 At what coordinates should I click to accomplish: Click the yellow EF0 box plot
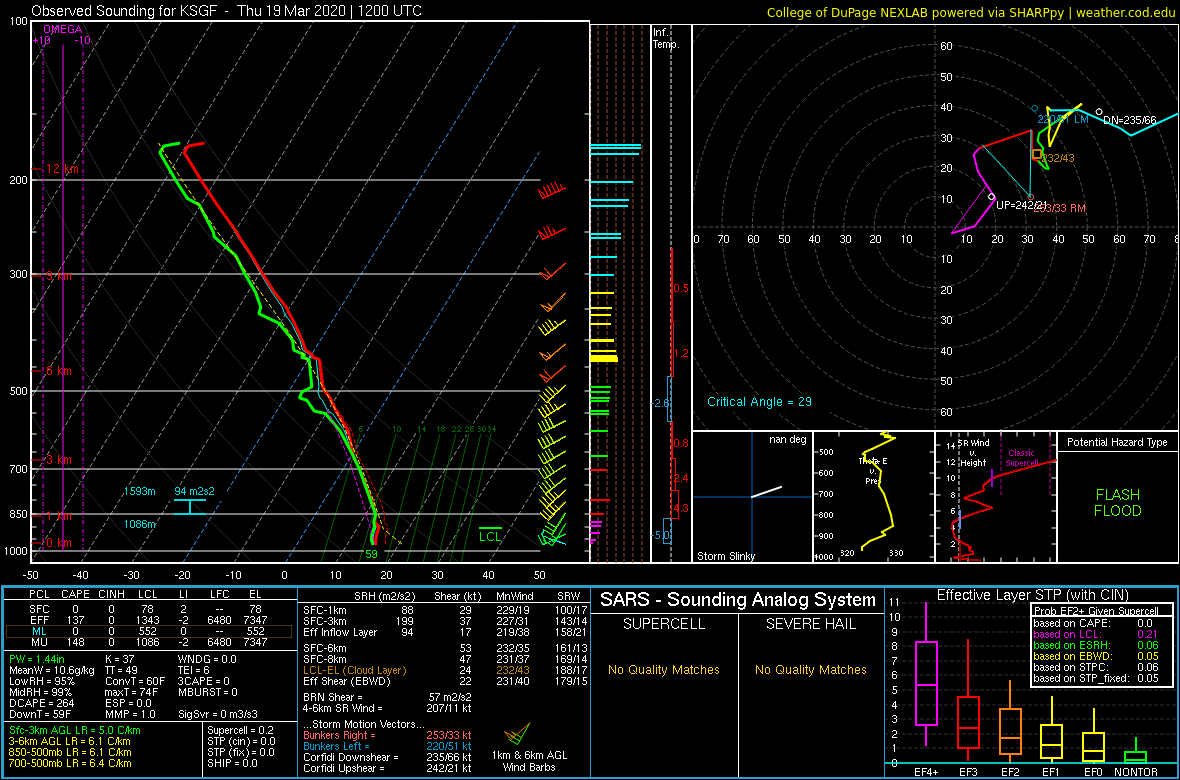point(1094,734)
